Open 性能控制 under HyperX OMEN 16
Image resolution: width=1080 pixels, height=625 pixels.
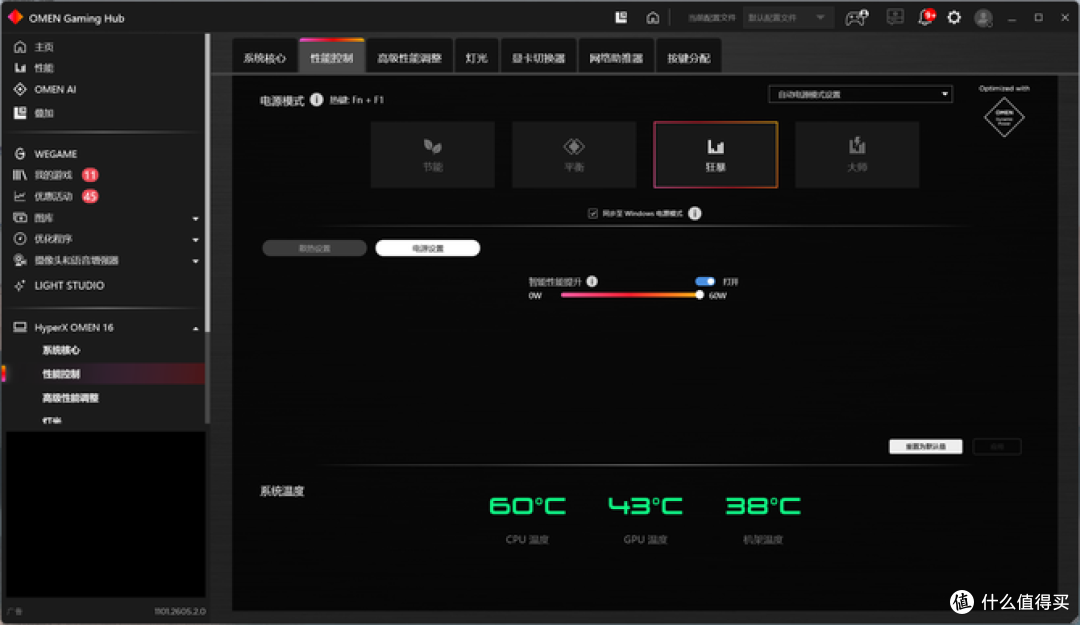[61, 373]
